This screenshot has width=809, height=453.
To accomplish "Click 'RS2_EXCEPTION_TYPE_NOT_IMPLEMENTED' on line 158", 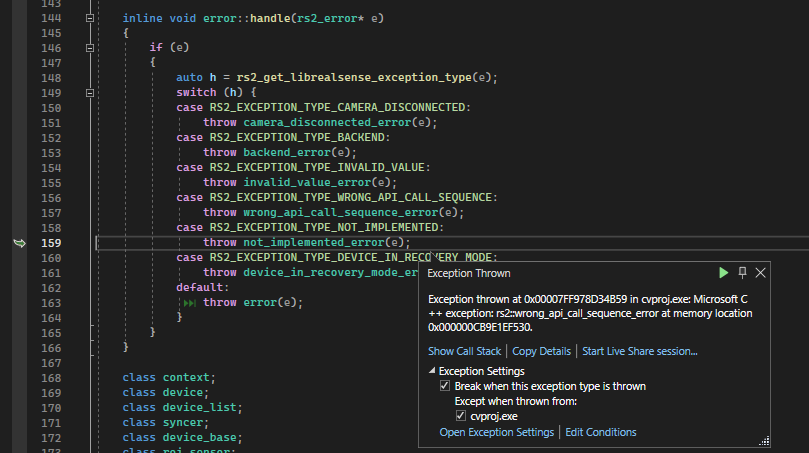I will (x=323, y=228).
